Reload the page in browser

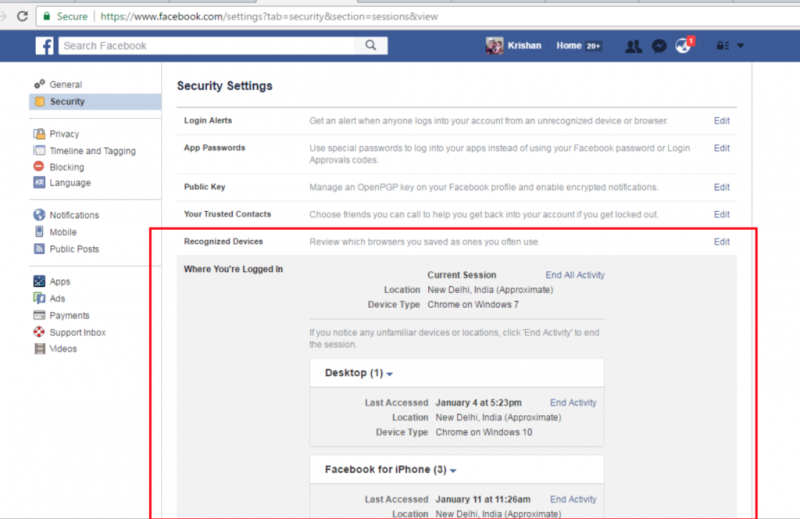[x=22, y=16]
